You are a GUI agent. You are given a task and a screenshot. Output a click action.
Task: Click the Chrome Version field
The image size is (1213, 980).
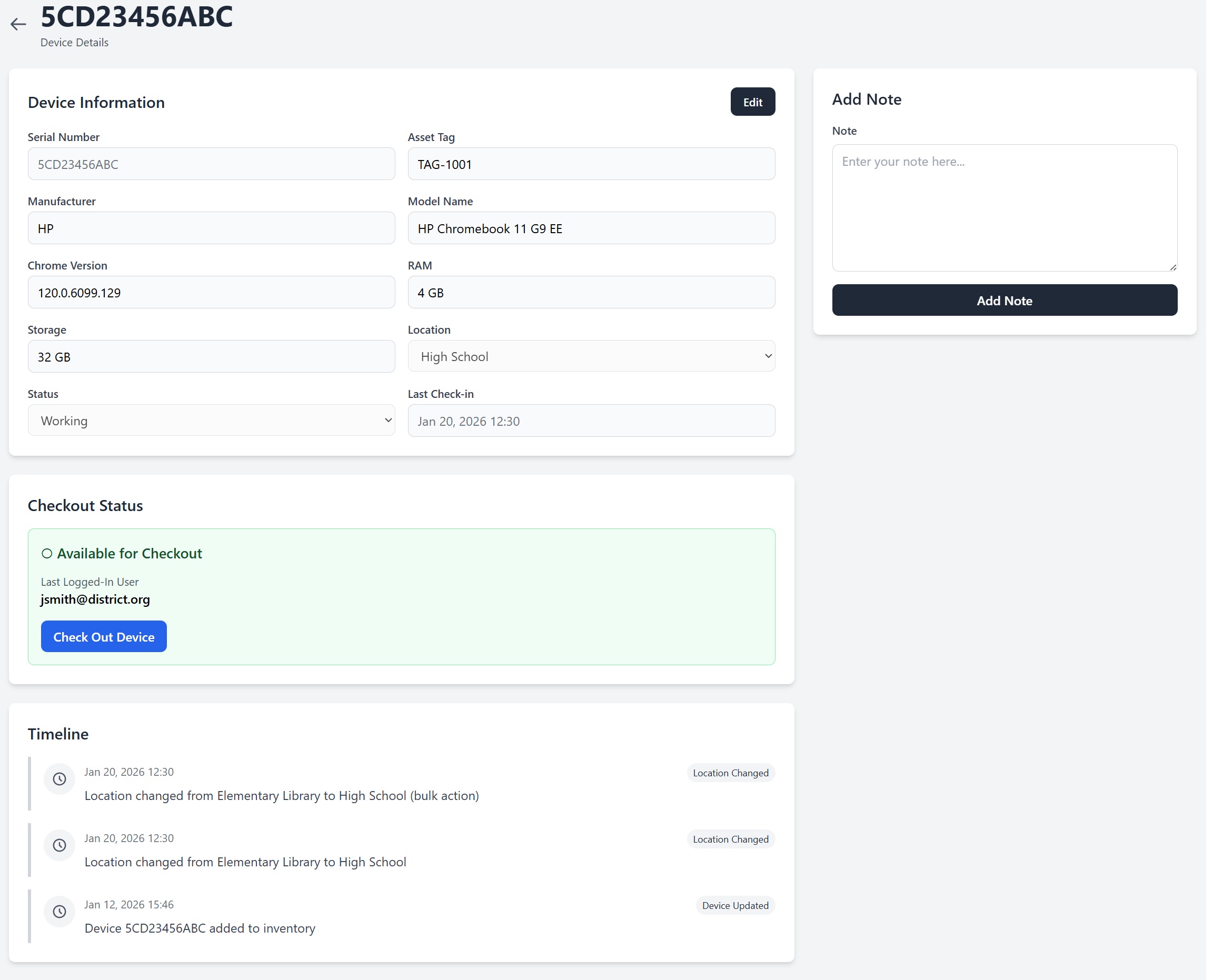click(211, 293)
